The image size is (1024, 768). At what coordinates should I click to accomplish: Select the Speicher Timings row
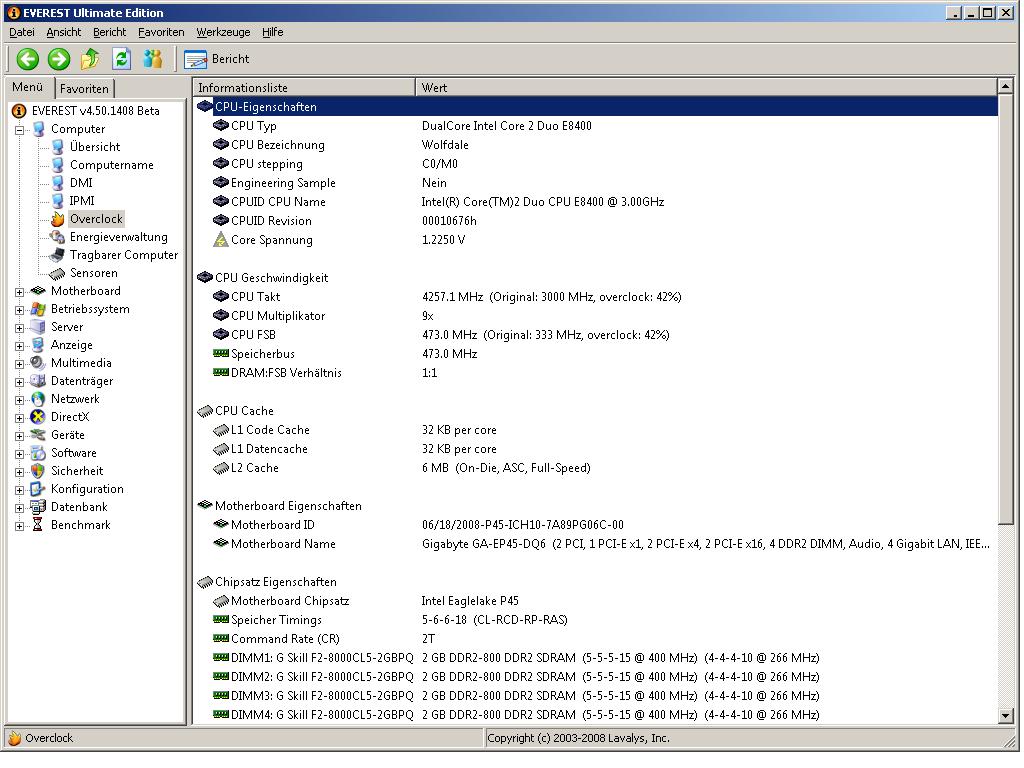tap(596, 620)
